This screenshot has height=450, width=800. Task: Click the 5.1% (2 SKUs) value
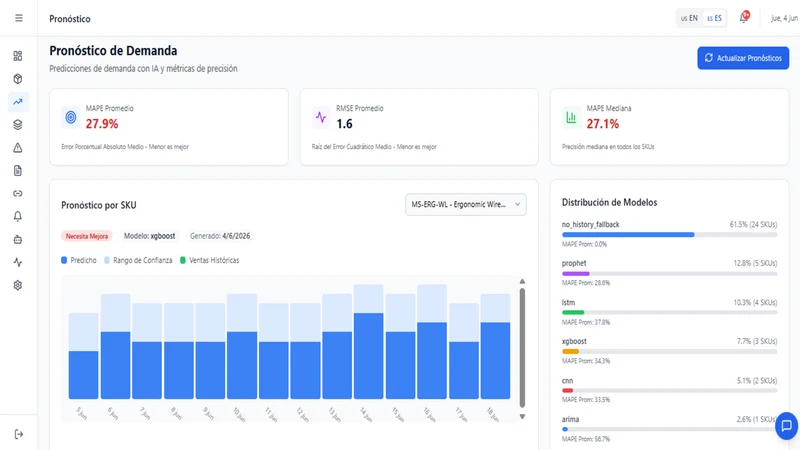coord(757,381)
